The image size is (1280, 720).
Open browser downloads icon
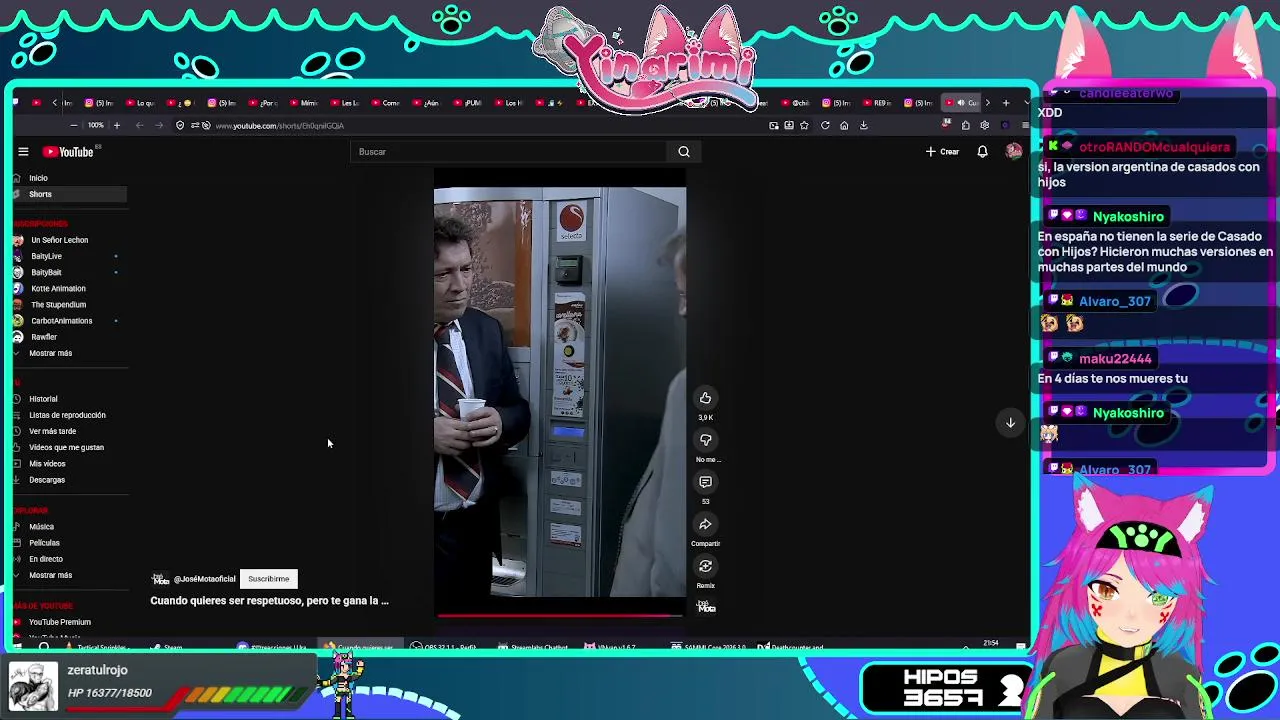pos(864,126)
